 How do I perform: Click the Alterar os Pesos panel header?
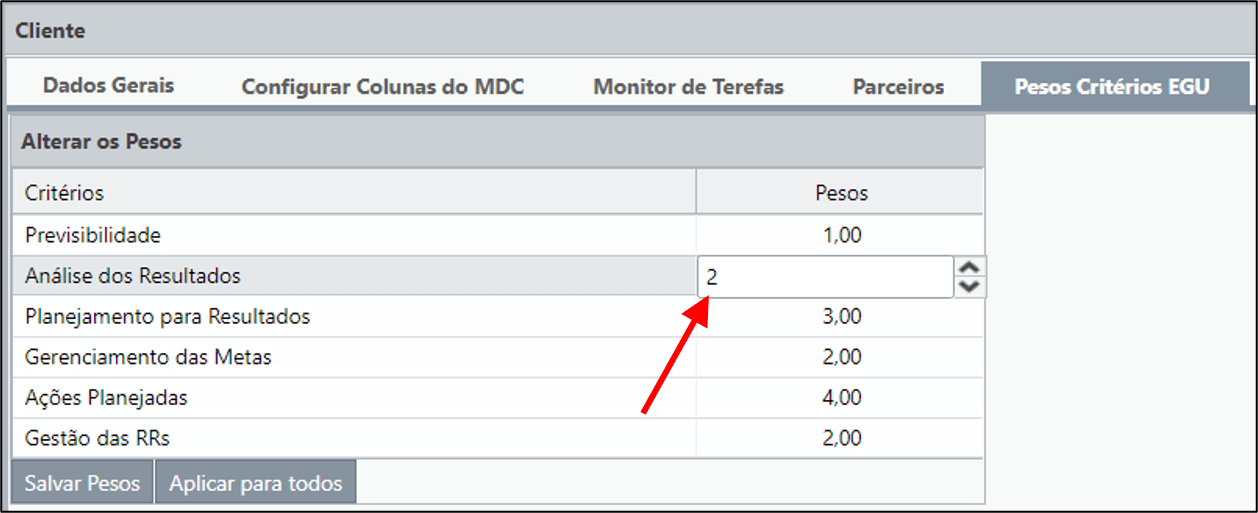point(497,142)
